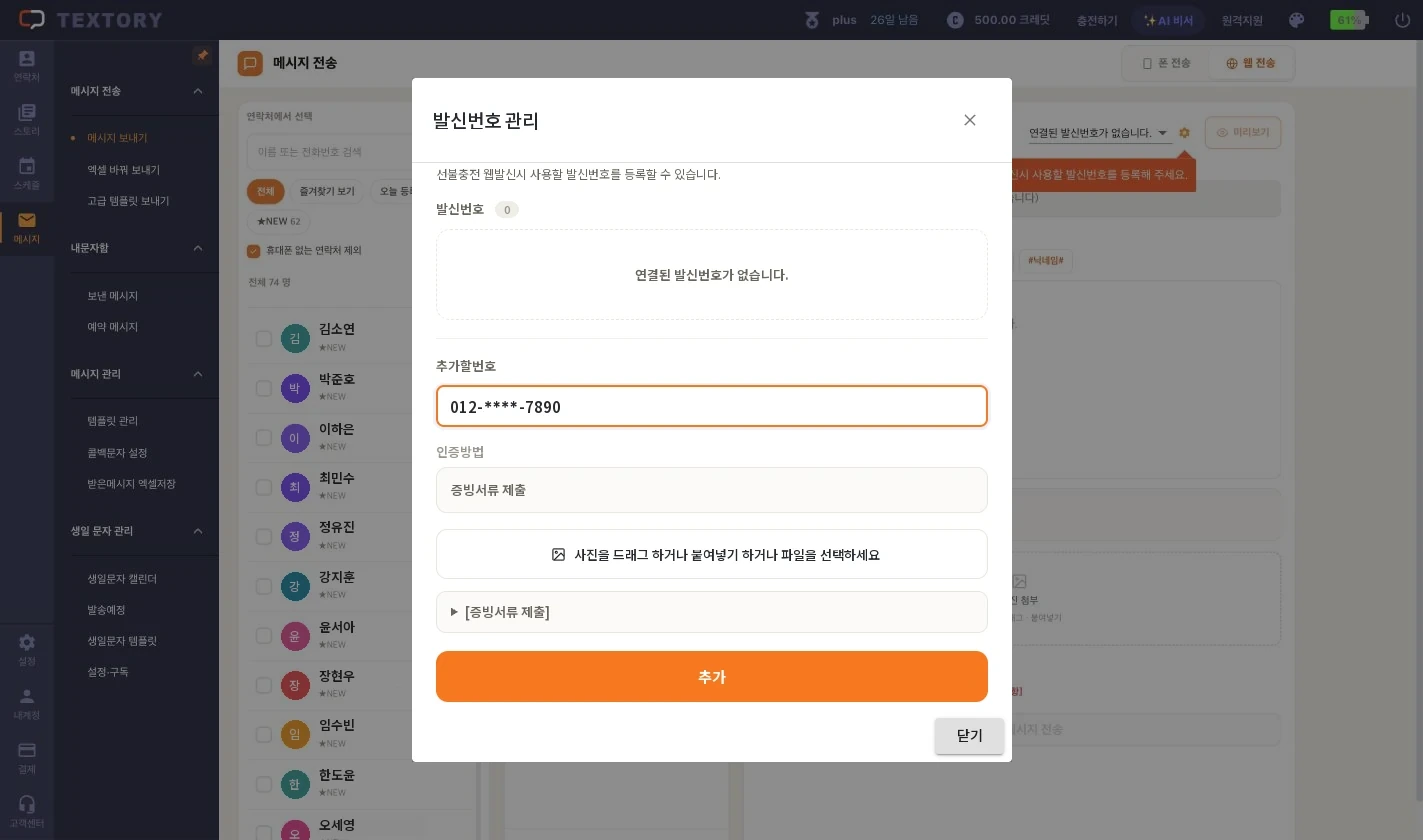Collapse the 생일 문자 관리 section
This screenshot has width=1423, height=840.
click(198, 531)
